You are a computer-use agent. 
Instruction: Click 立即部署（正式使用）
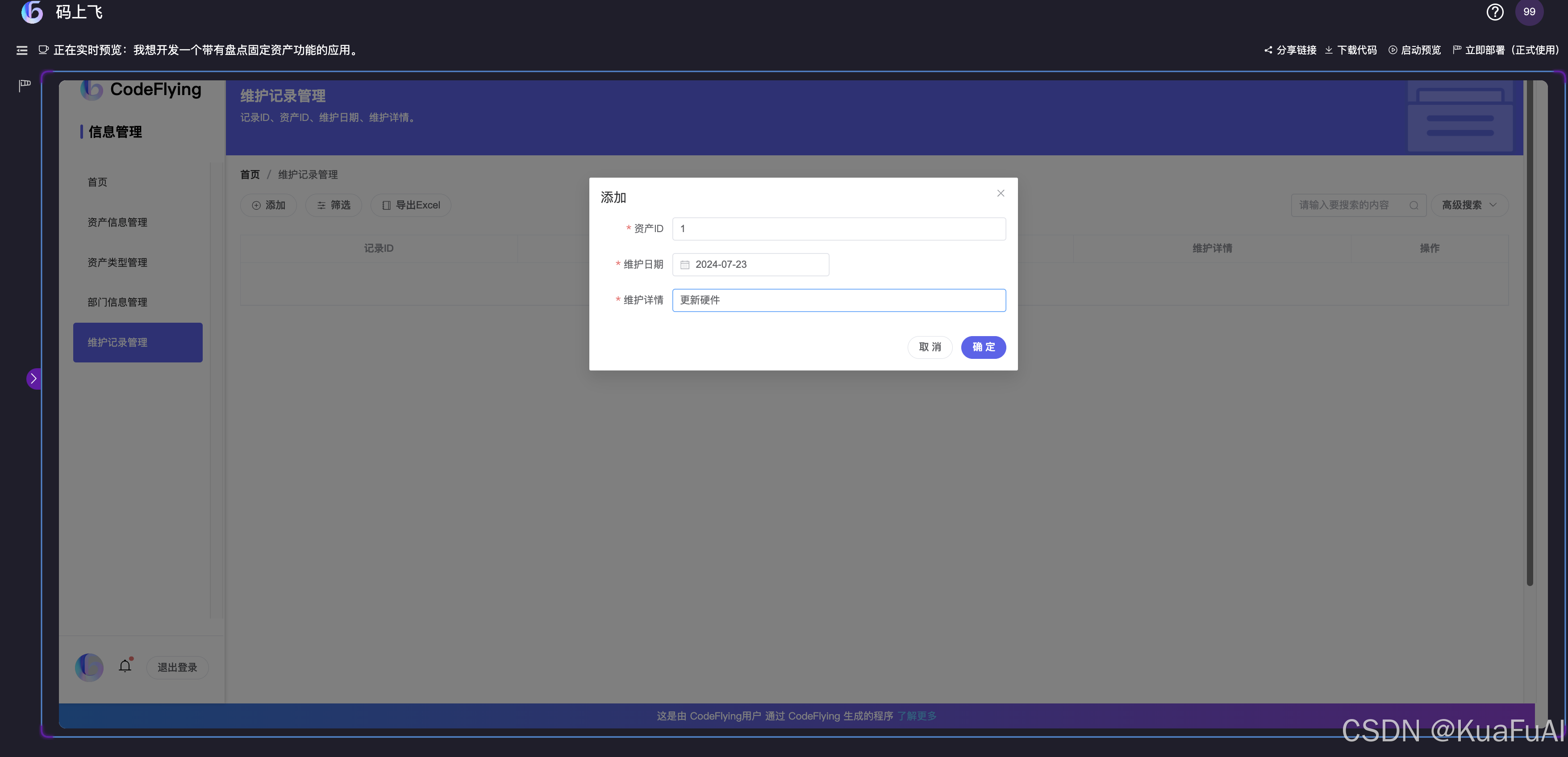[x=1506, y=50]
